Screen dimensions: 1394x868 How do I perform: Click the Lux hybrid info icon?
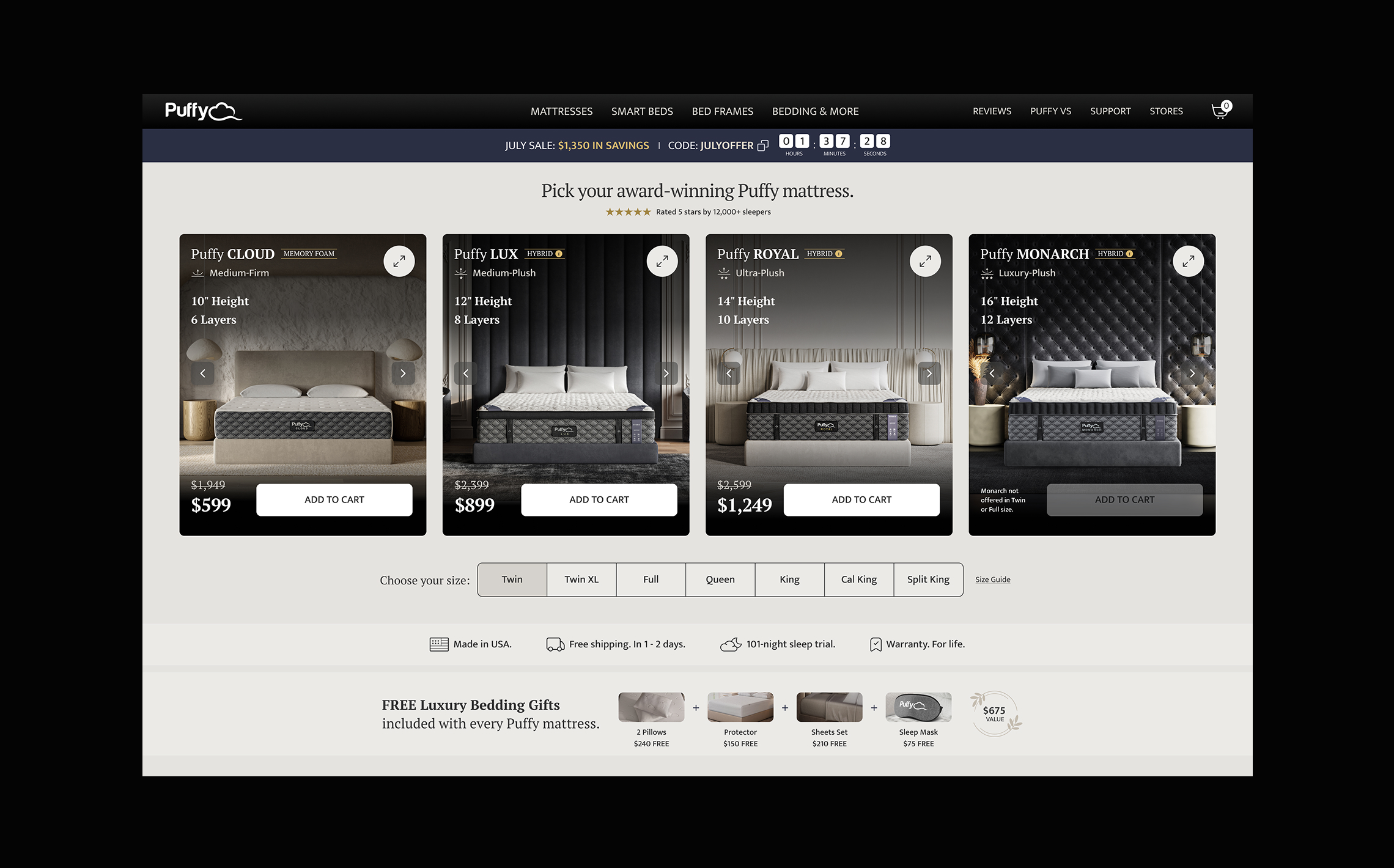point(559,254)
